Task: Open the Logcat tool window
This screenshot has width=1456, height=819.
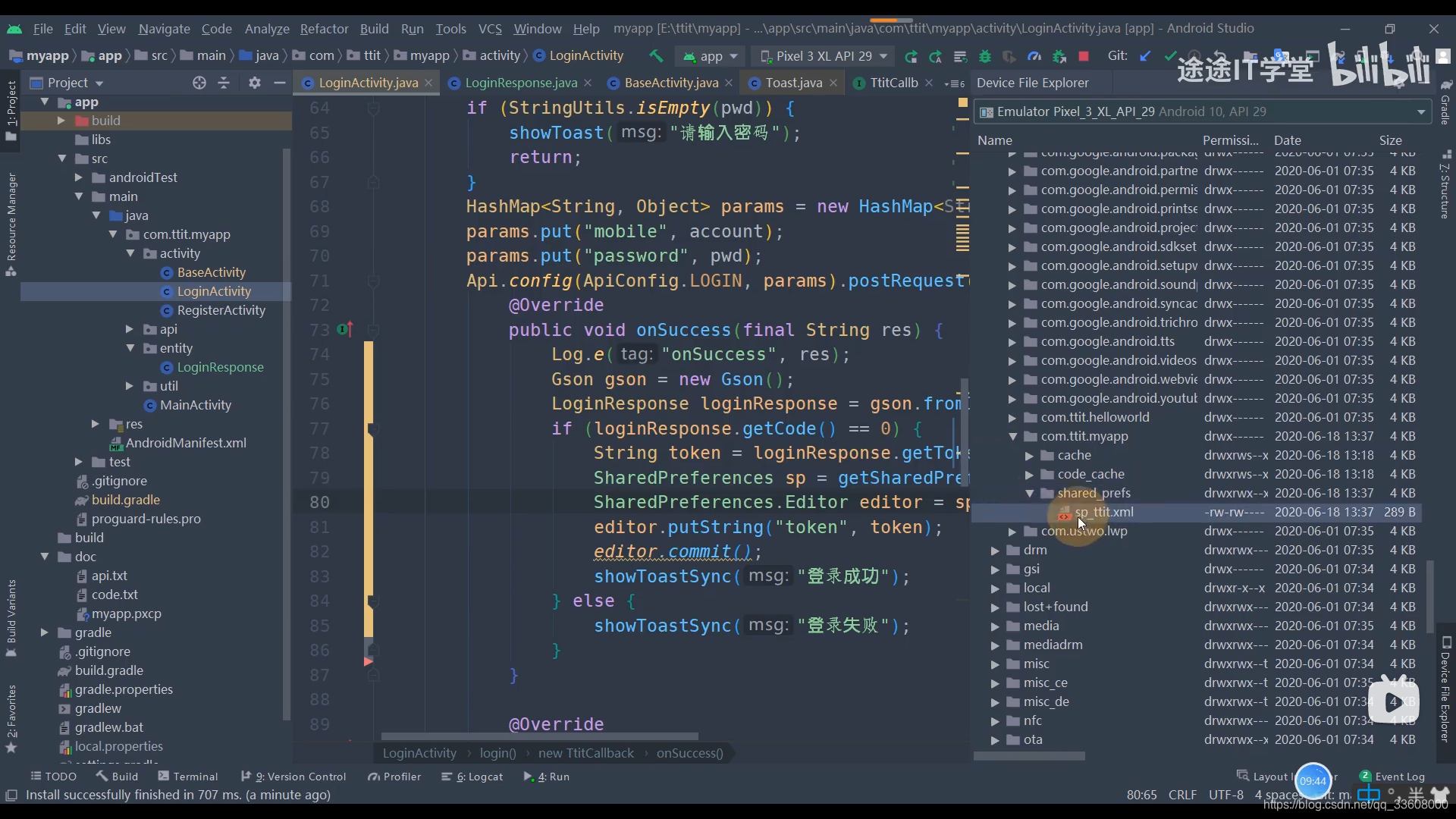Action: (x=472, y=777)
